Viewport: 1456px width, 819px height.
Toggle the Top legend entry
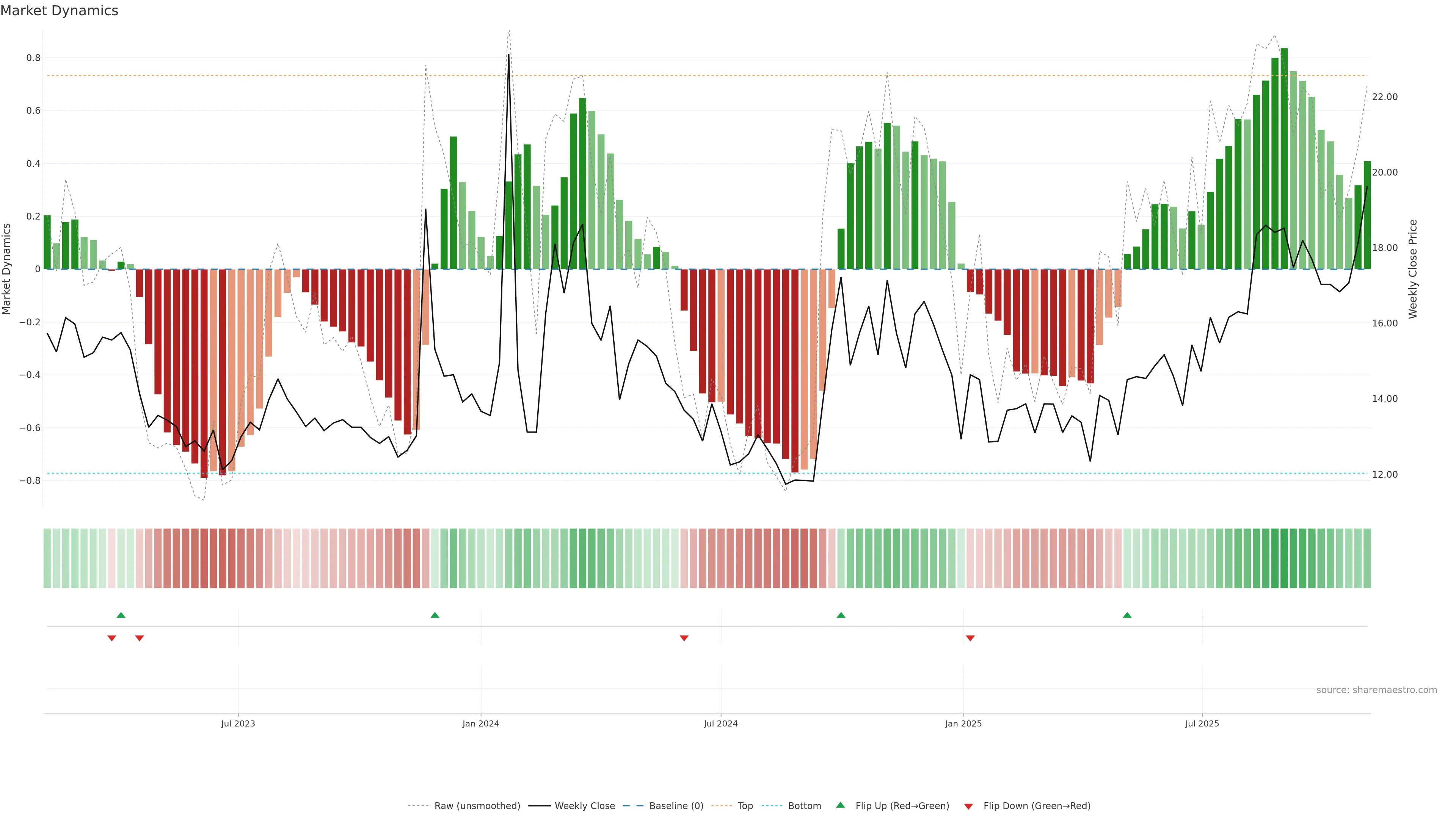coord(745,805)
